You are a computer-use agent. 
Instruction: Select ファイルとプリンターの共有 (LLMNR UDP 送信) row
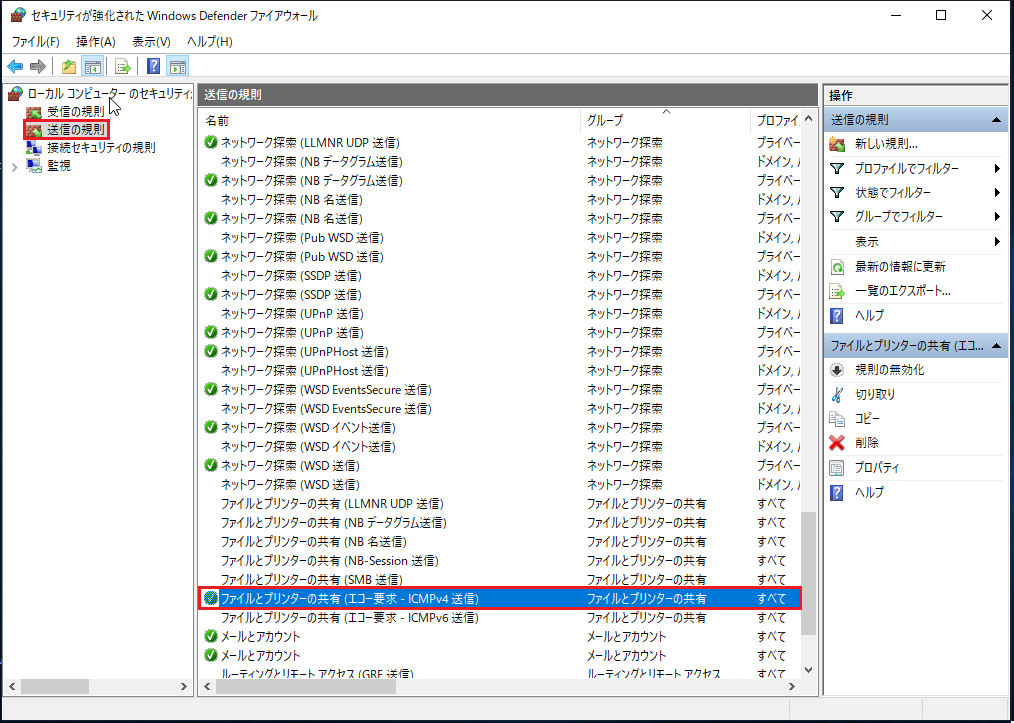500,504
